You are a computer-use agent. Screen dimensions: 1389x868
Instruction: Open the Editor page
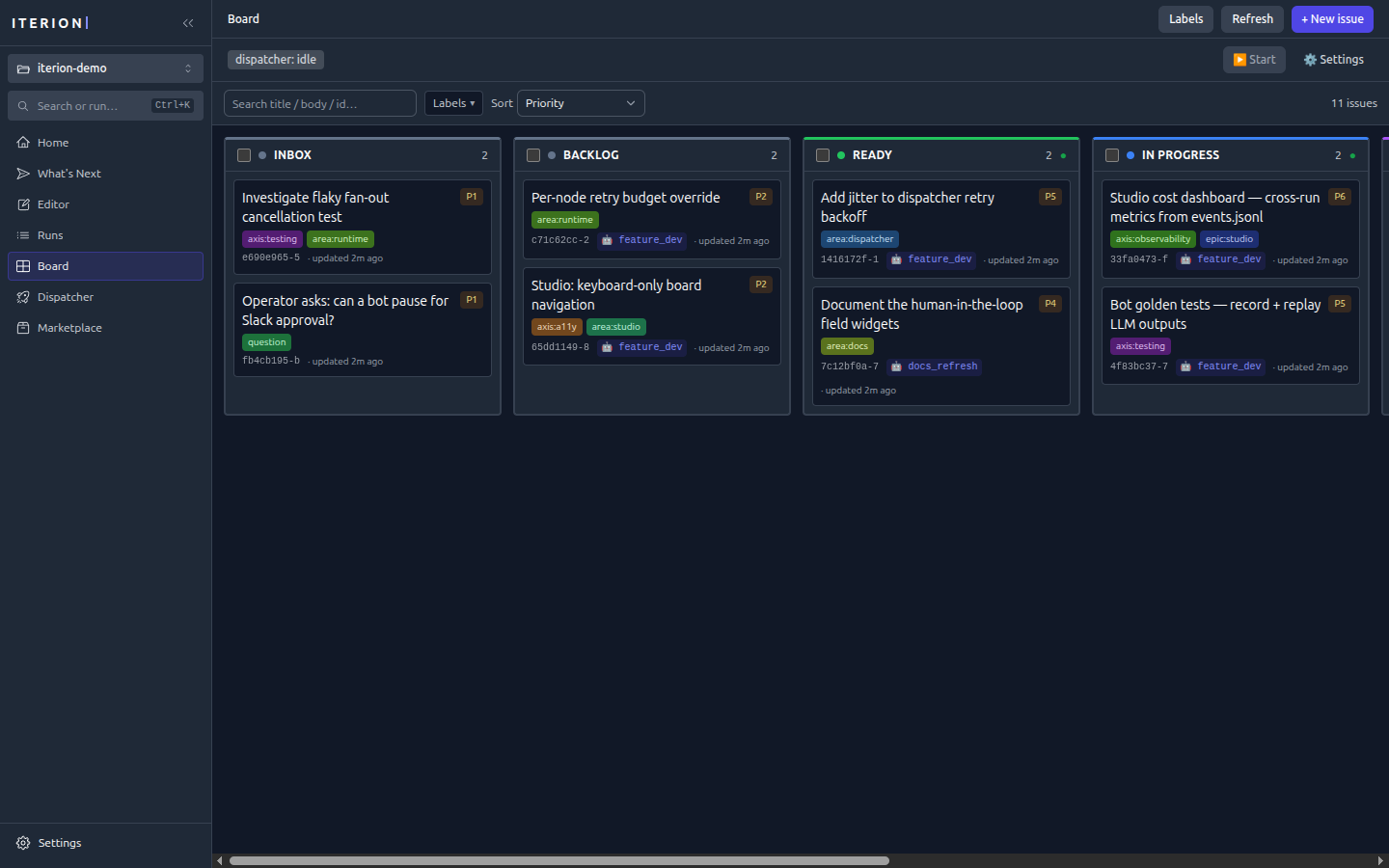(105, 204)
